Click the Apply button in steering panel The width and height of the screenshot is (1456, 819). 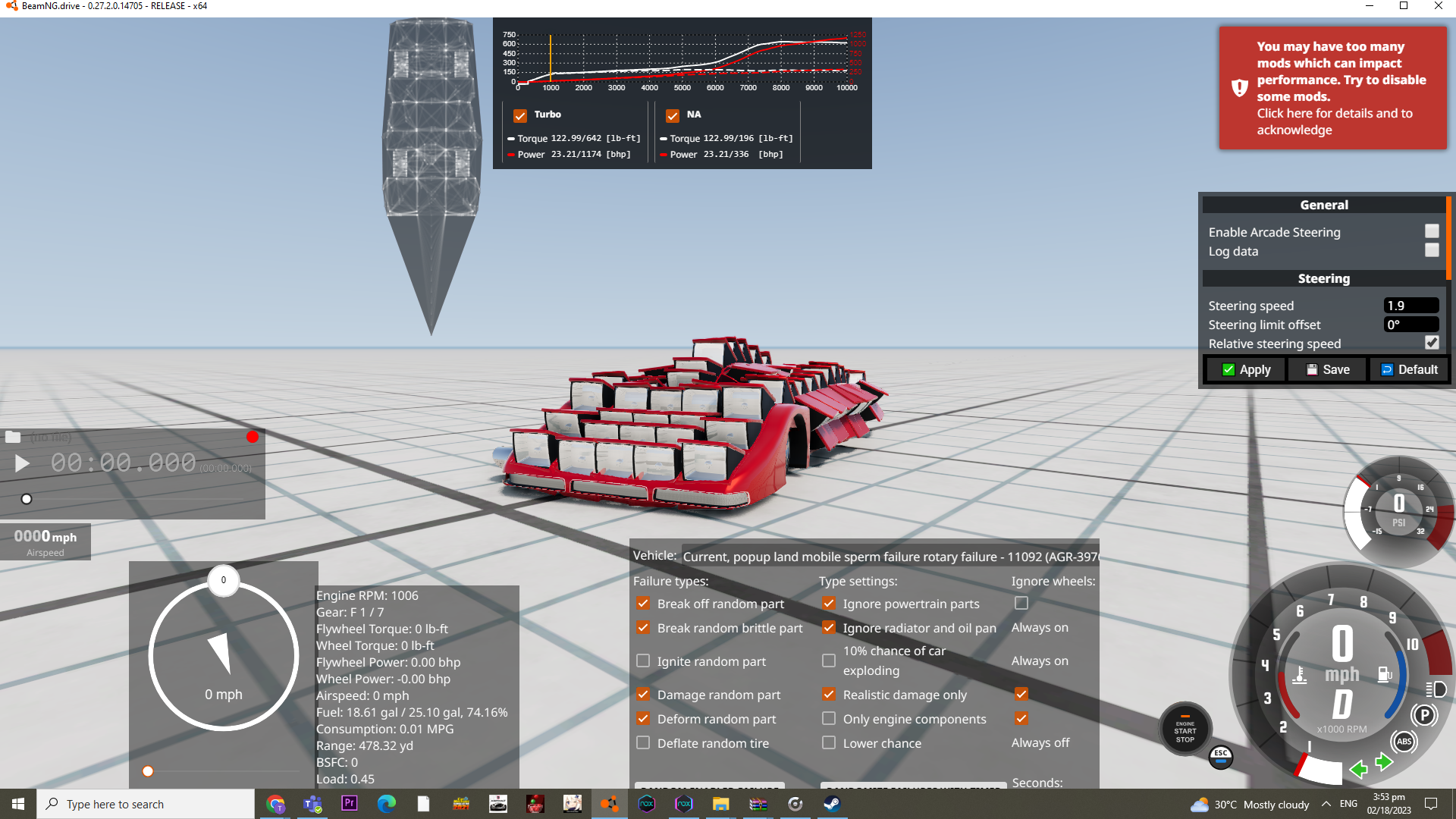pos(1246,369)
